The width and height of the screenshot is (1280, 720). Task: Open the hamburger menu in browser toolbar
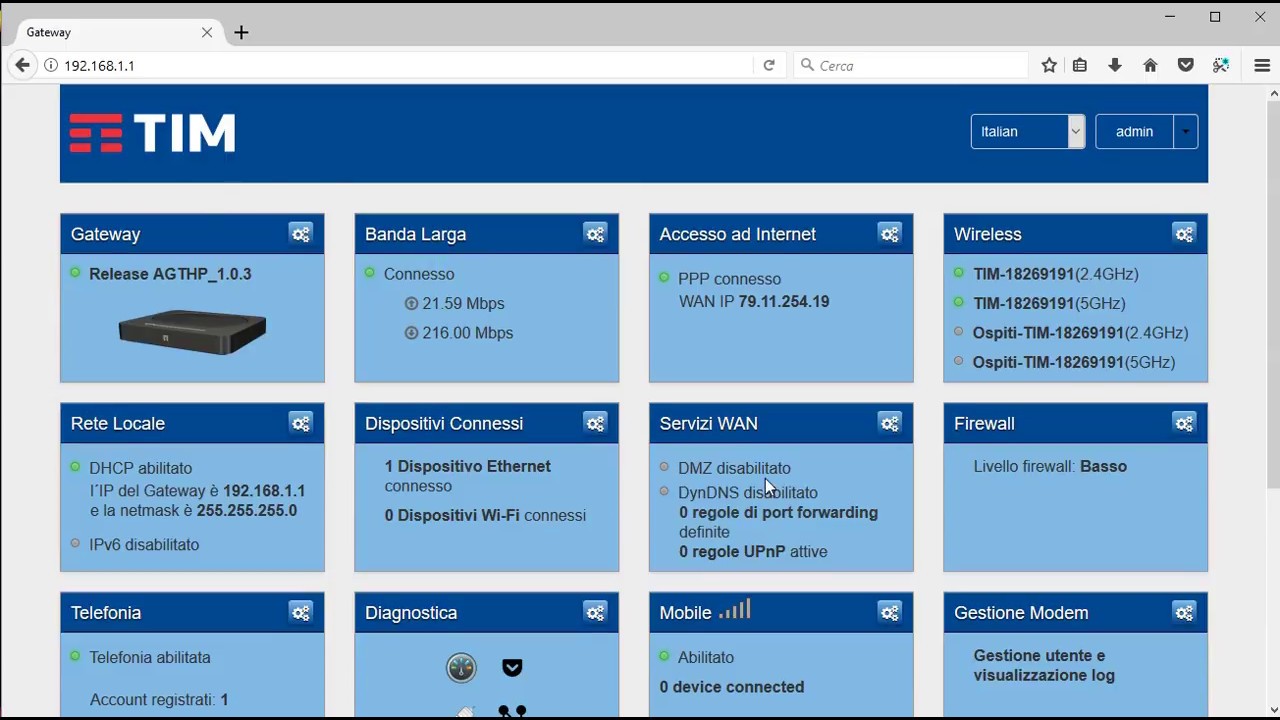point(1262,65)
